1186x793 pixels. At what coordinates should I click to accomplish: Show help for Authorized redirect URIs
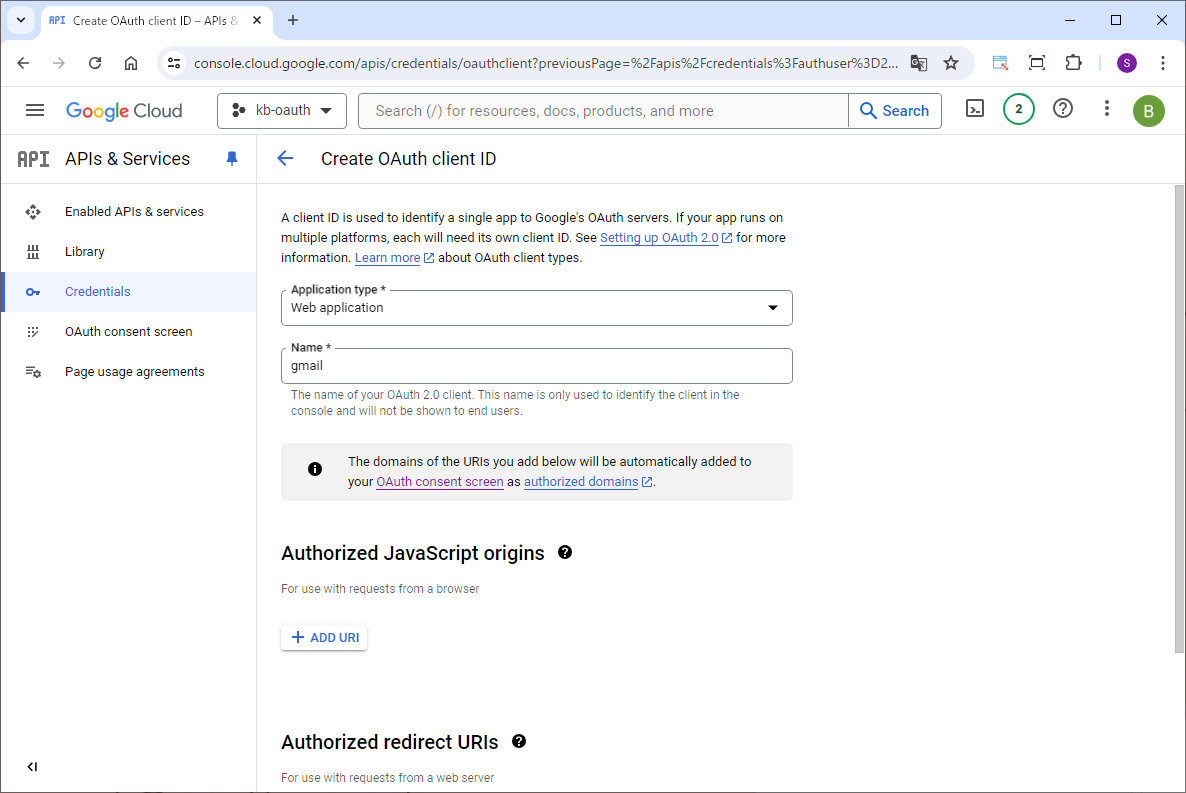(519, 741)
